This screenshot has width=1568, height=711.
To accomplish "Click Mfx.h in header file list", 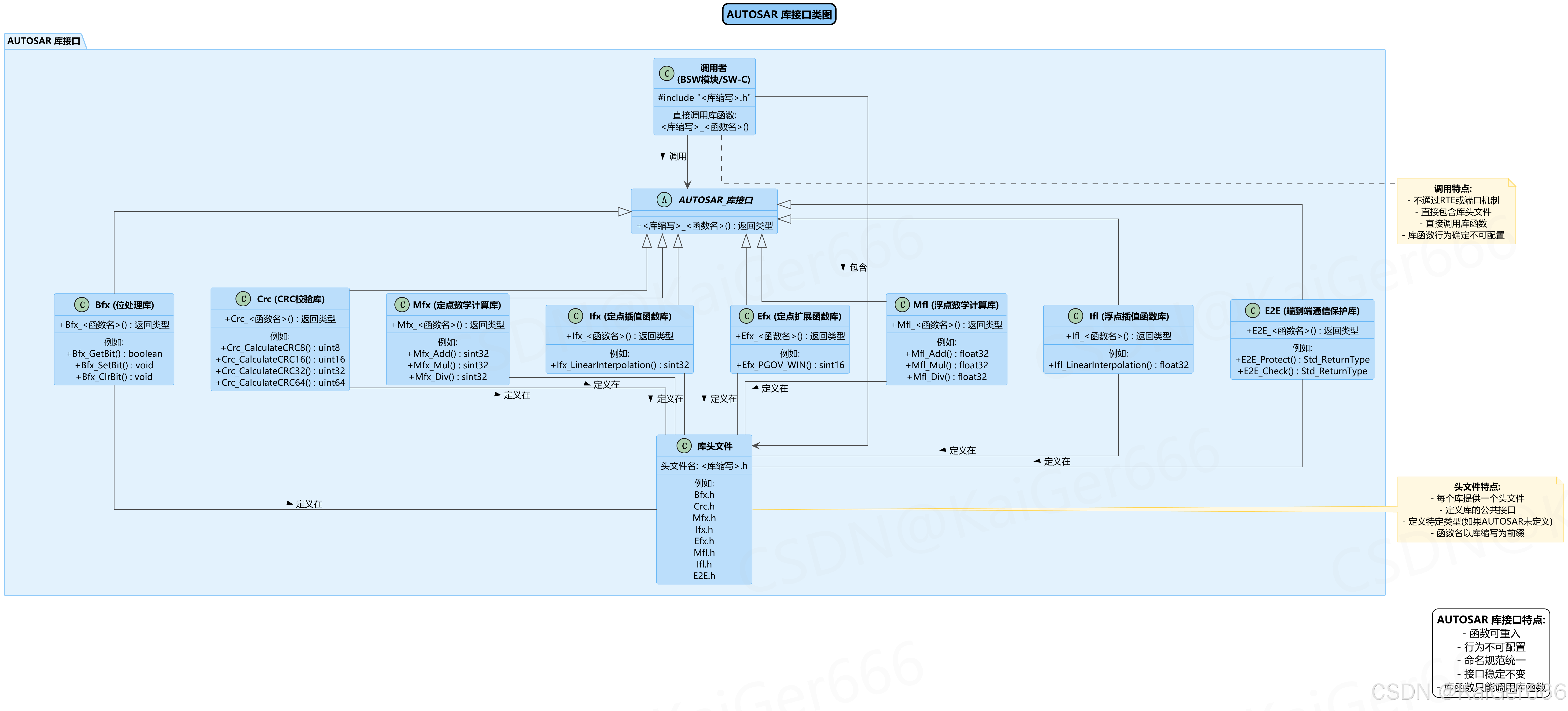I will 704,518.
